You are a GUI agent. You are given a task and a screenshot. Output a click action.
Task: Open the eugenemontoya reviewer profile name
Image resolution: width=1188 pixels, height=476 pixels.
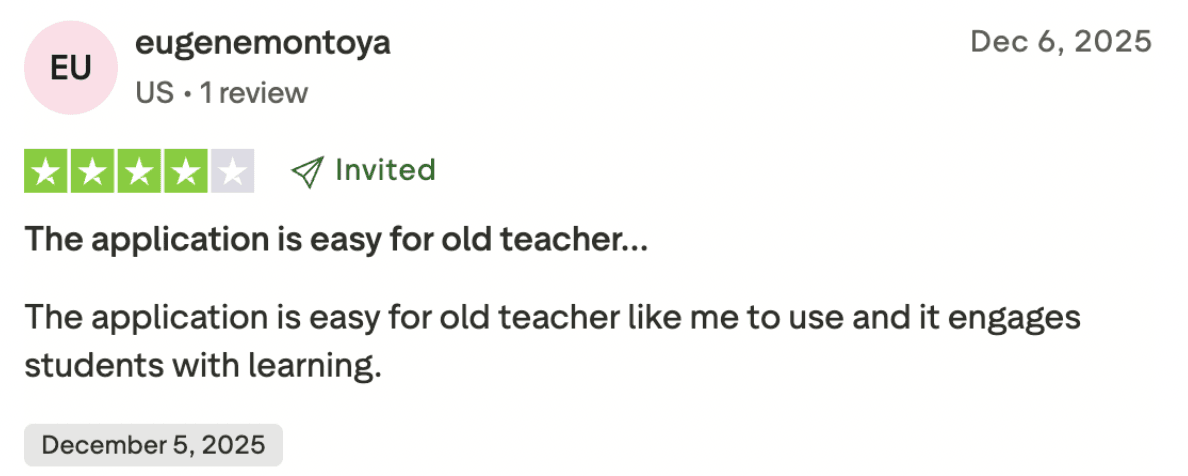tap(261, 43)
